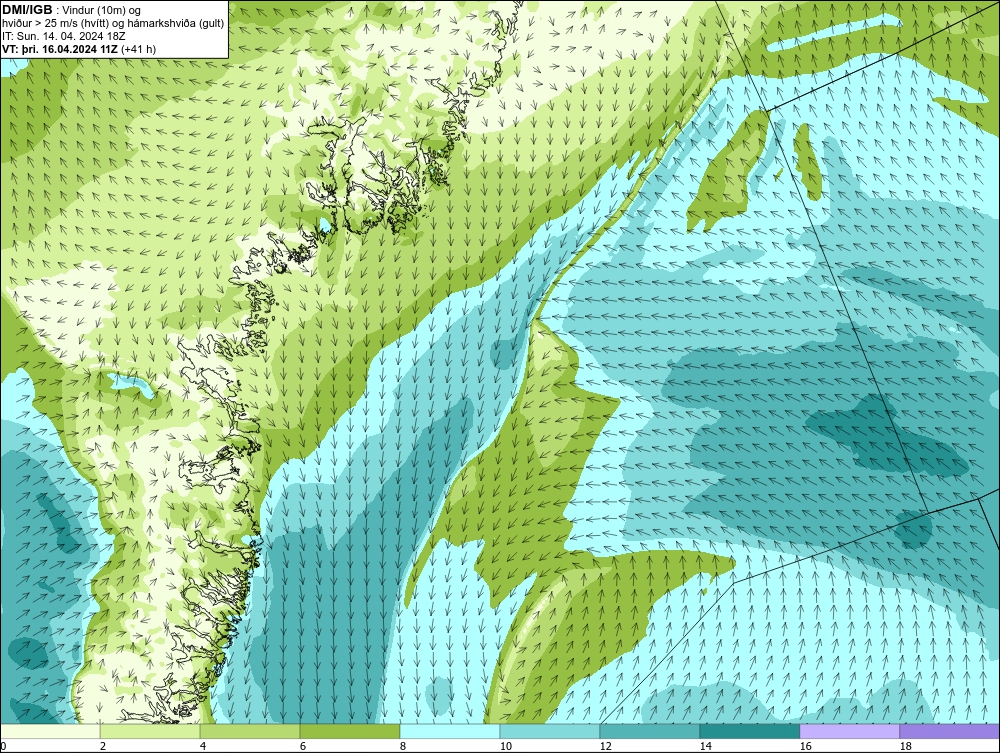Click the 0–2 m/s palest legend swatch
Viewport: 1000px width, 753px height.
(50, 731)
